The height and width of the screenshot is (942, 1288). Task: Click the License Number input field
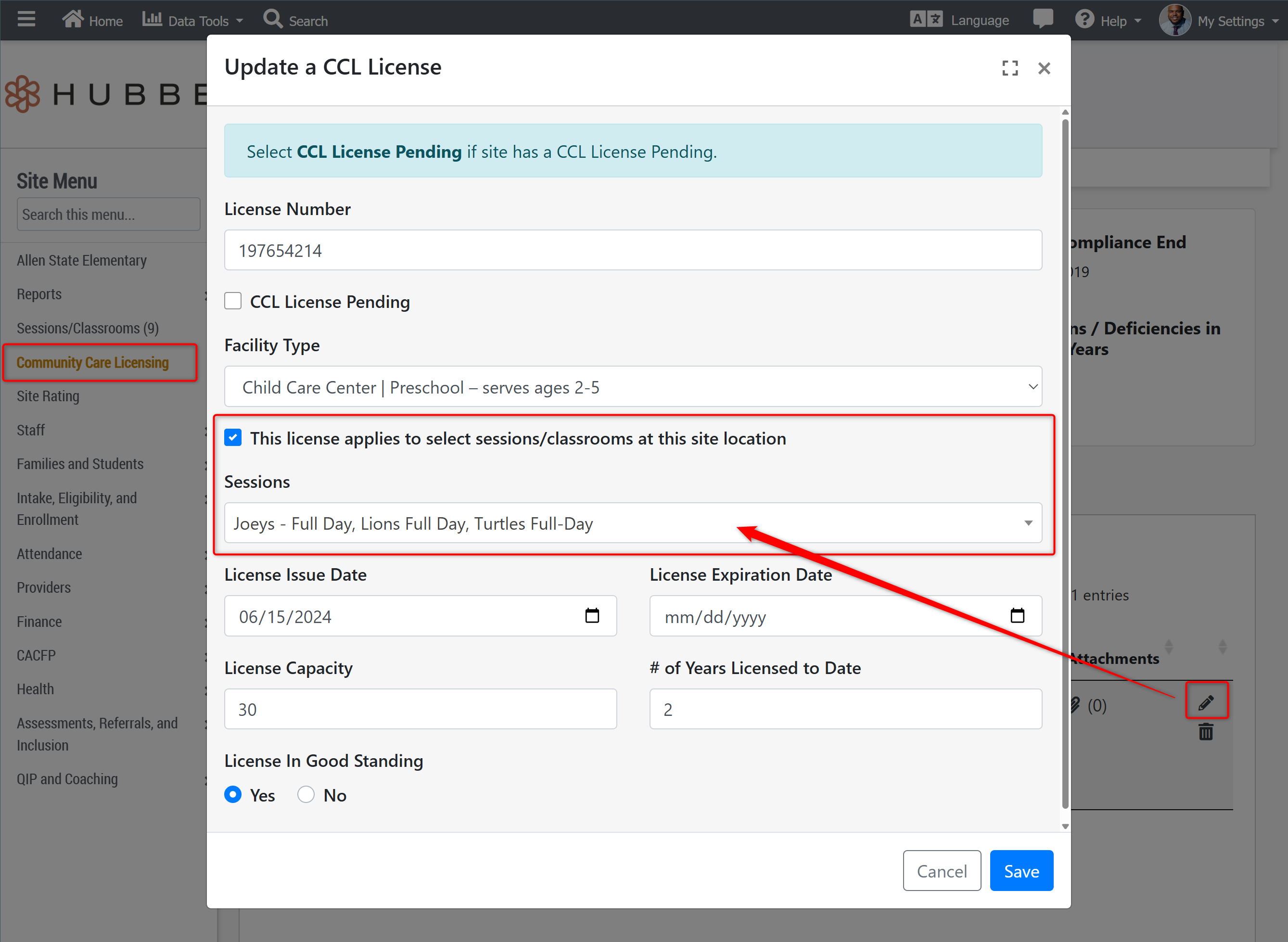coord(633,250)
